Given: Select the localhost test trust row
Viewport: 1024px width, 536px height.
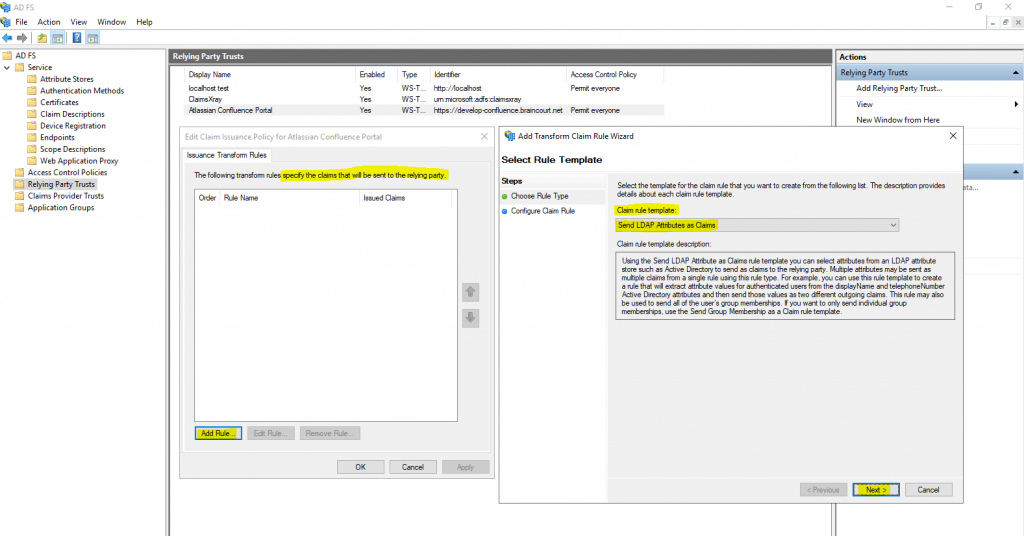Looking at the screenshot, I should (x=424, y=88).
